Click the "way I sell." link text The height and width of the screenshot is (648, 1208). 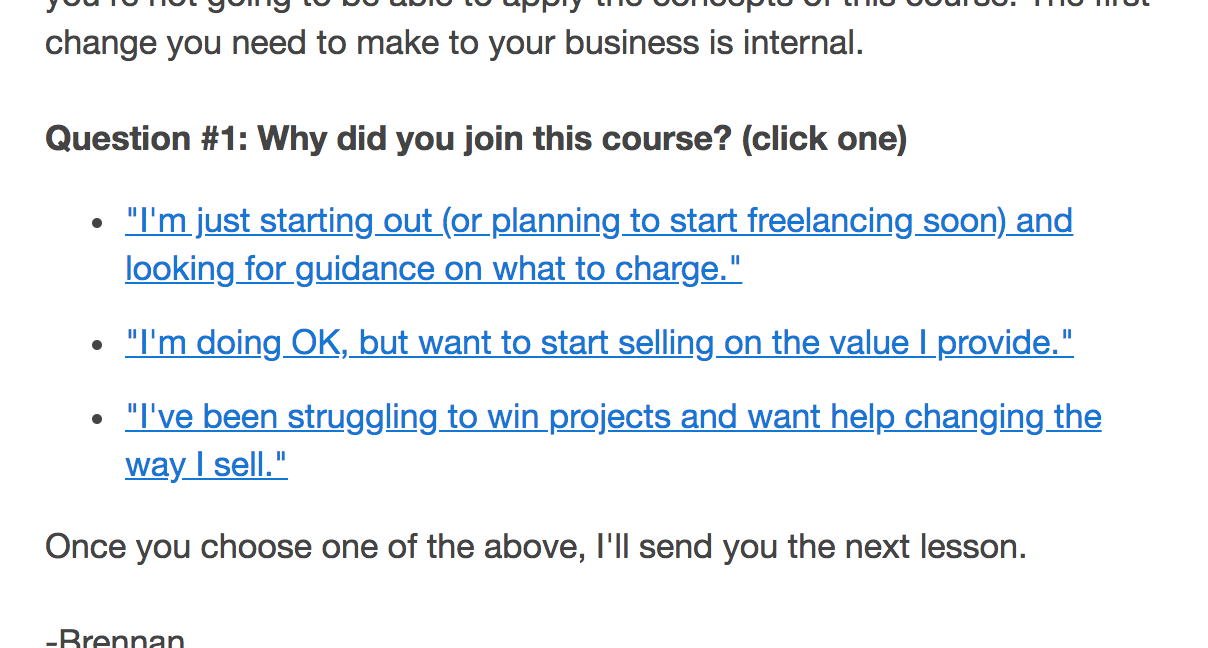(206, 465)
